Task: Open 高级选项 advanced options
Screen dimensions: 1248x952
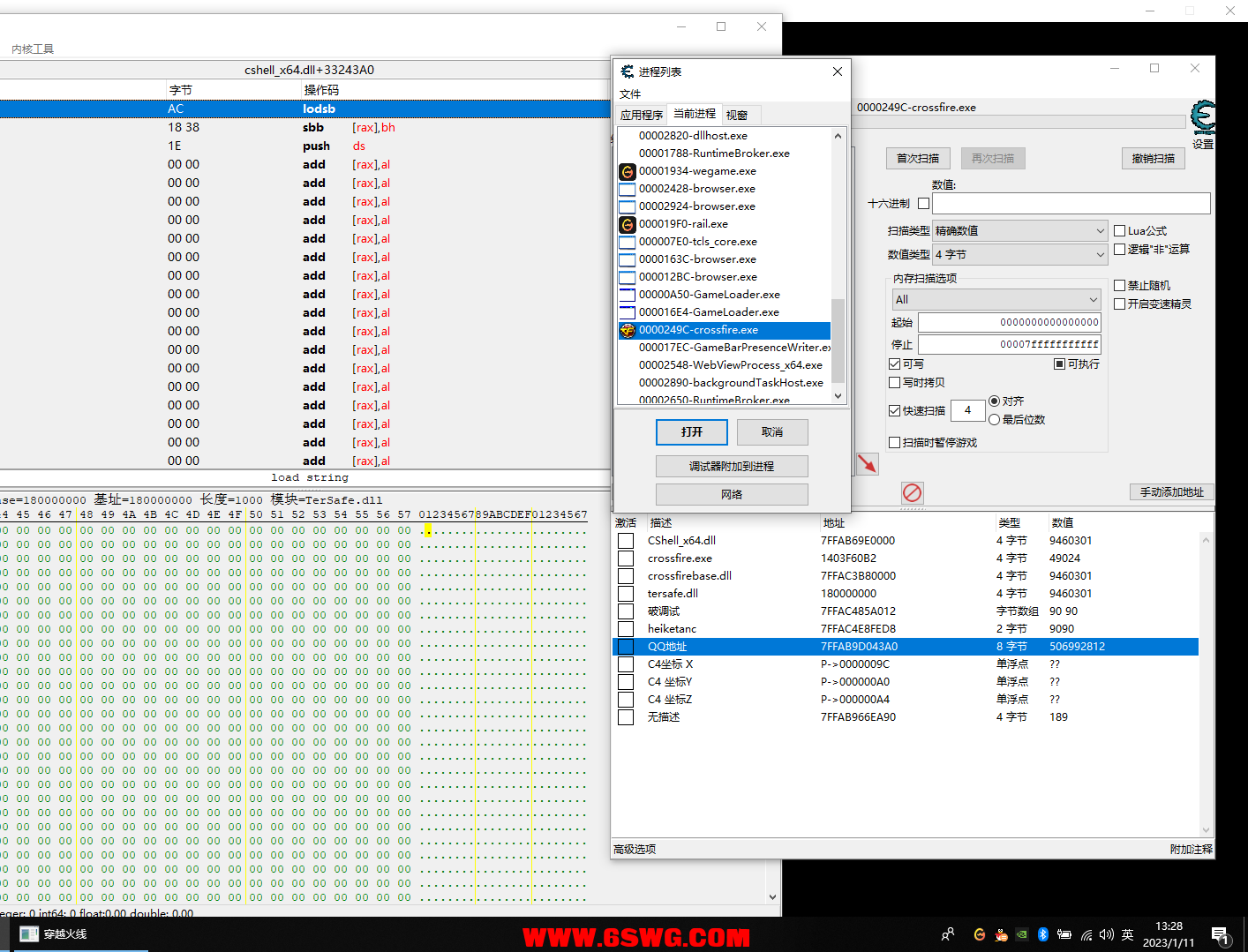Action: (635, 850)
